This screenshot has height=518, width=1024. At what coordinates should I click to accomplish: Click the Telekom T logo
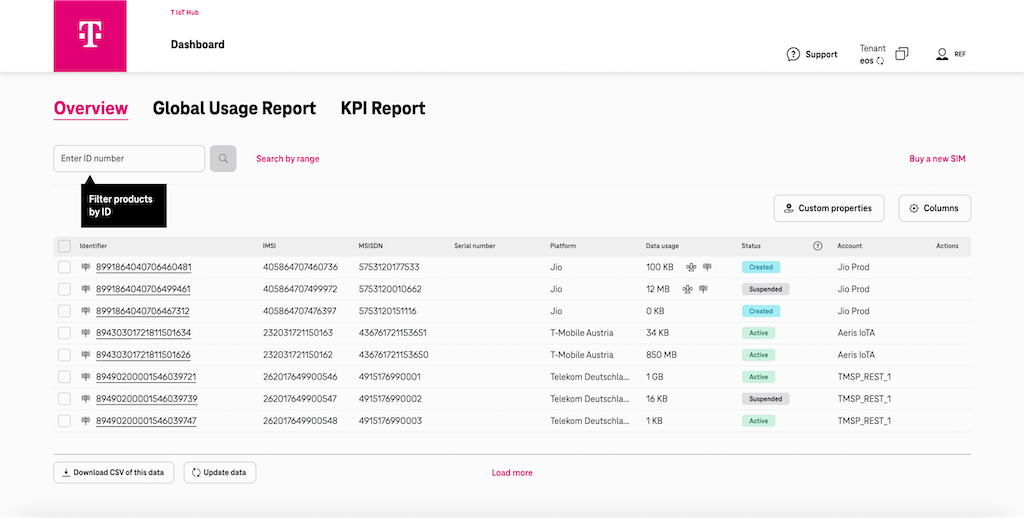(90, 36)
